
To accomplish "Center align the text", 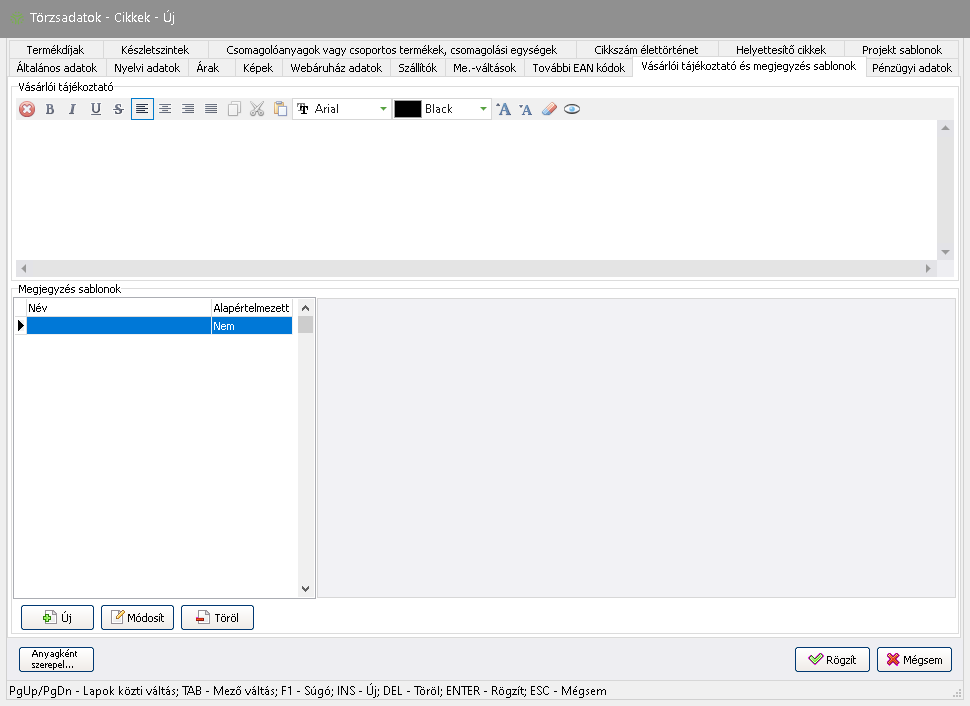I will (165, 109).
